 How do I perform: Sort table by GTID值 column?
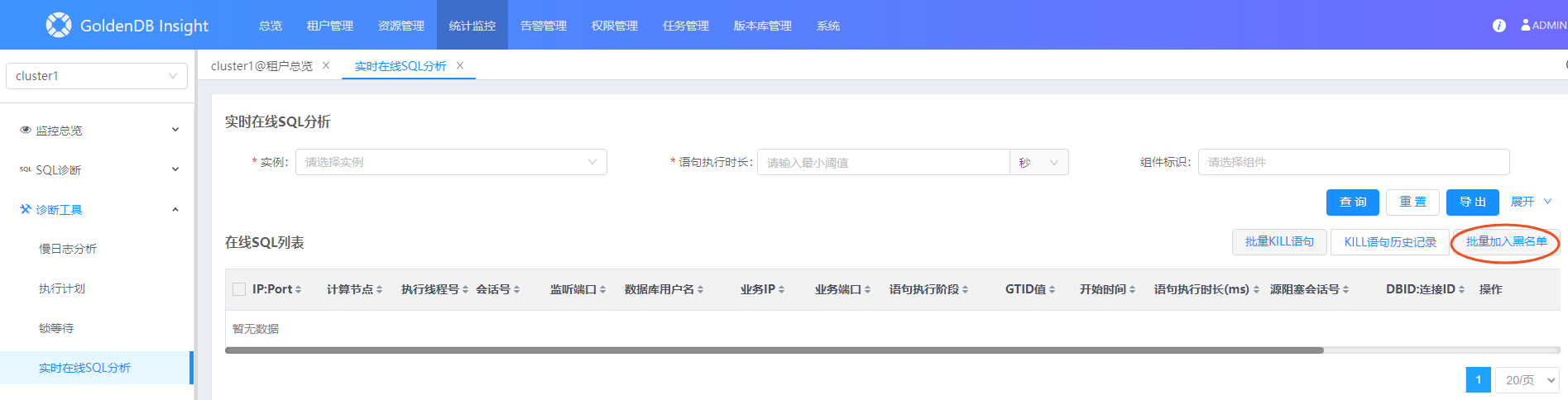[x=1052, y=289]
